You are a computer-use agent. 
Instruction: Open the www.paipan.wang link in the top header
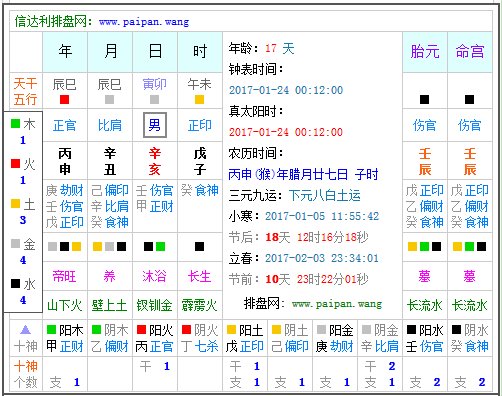[144, 22]
